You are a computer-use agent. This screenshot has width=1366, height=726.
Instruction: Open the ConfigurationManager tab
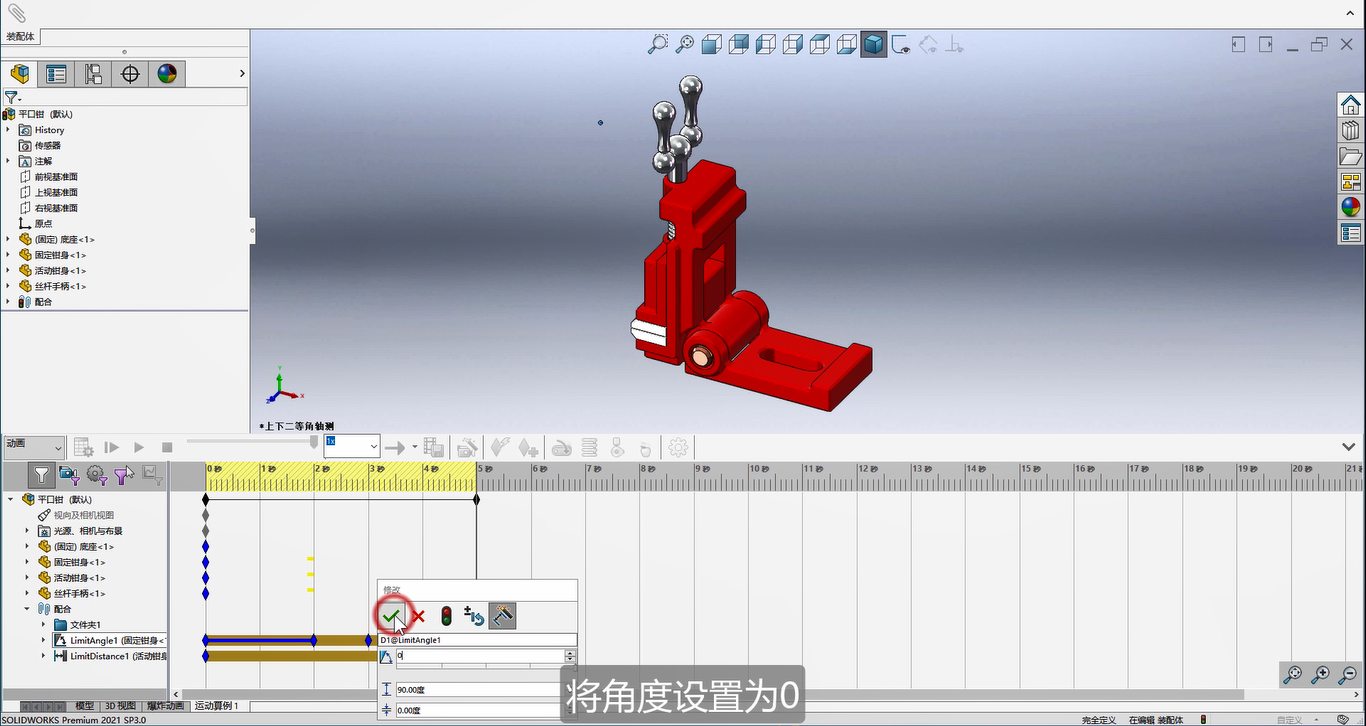tap(93, 74)
